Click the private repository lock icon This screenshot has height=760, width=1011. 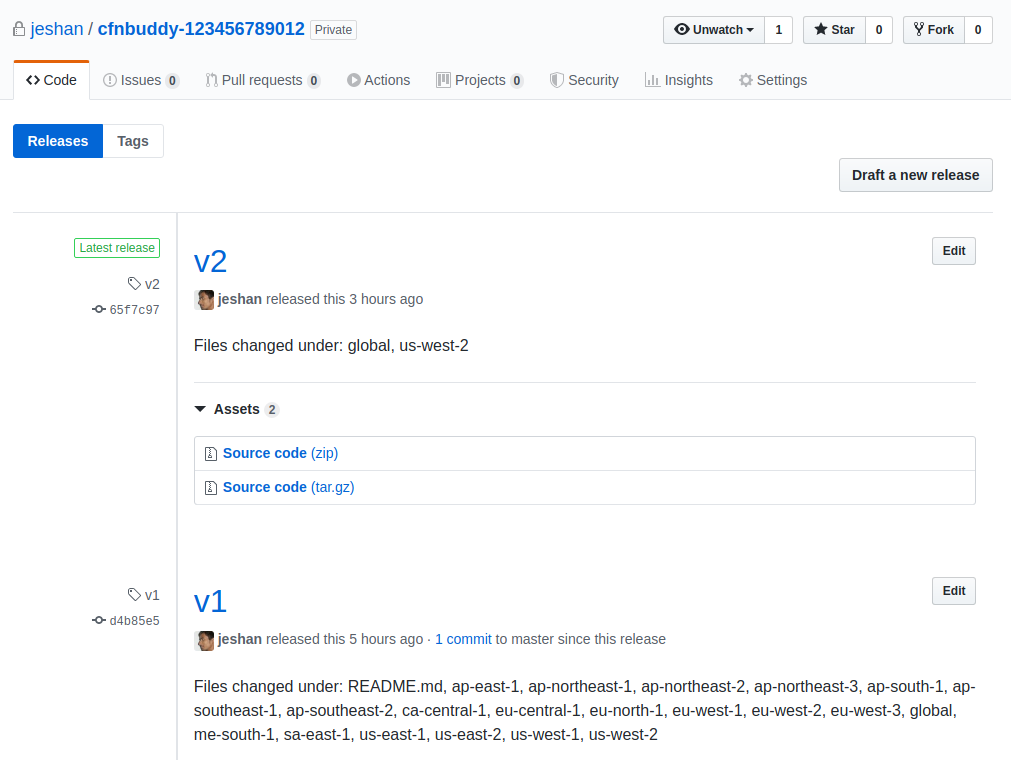click(x=19, y=30)
